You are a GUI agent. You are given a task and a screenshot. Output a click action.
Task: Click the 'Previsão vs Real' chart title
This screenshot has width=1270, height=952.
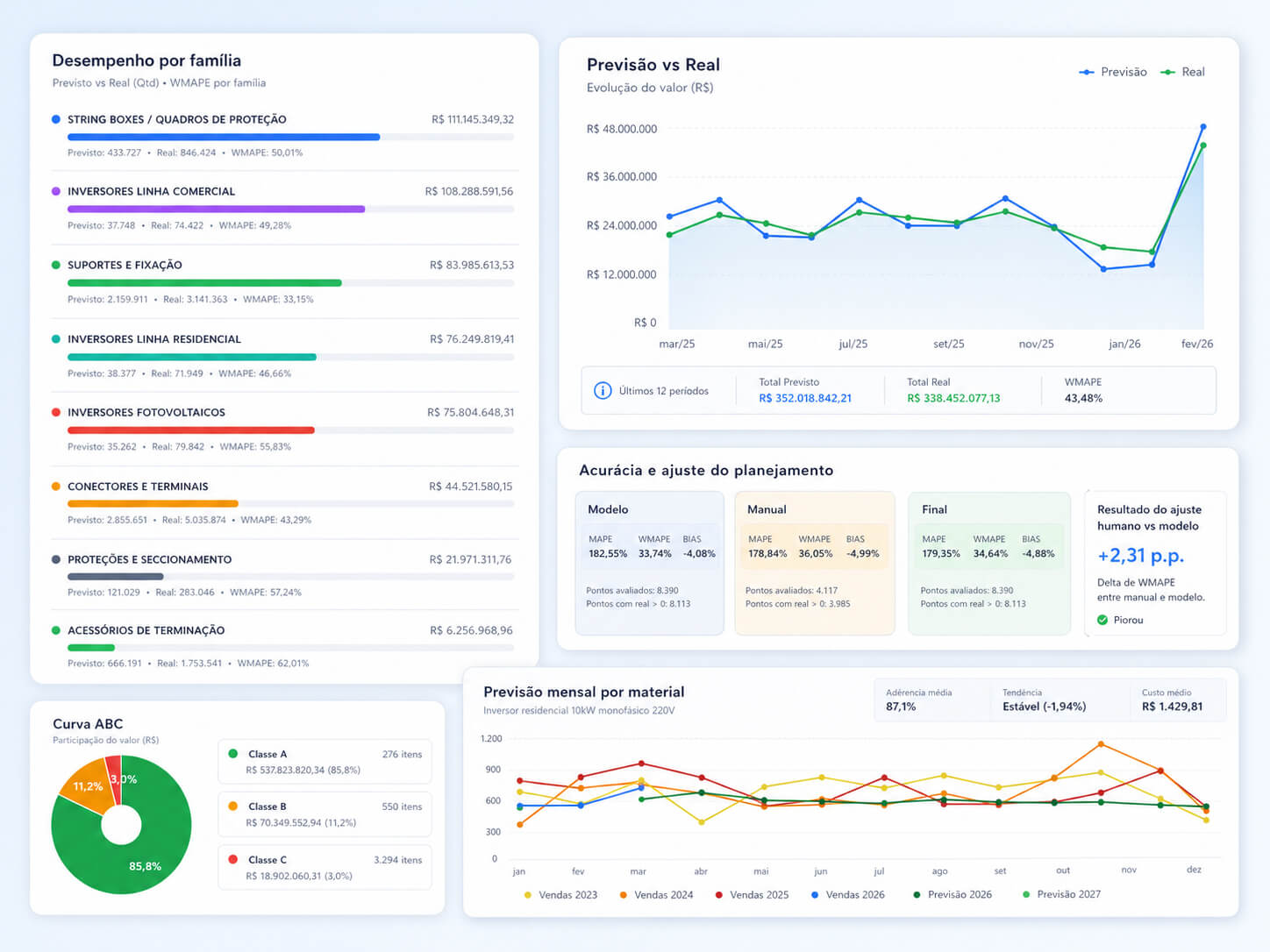click(x=653, y=65)
